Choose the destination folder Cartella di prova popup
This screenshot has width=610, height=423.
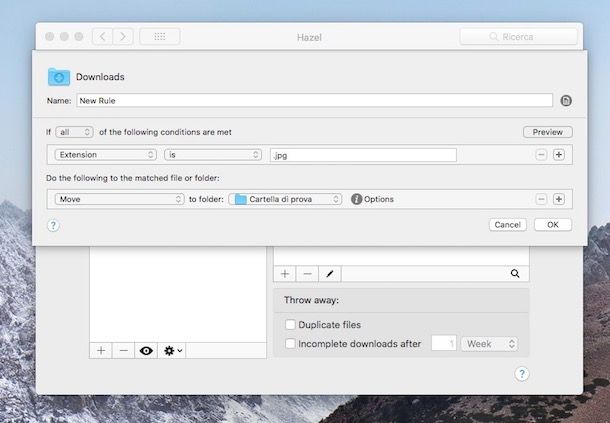[x=286, y=199]
